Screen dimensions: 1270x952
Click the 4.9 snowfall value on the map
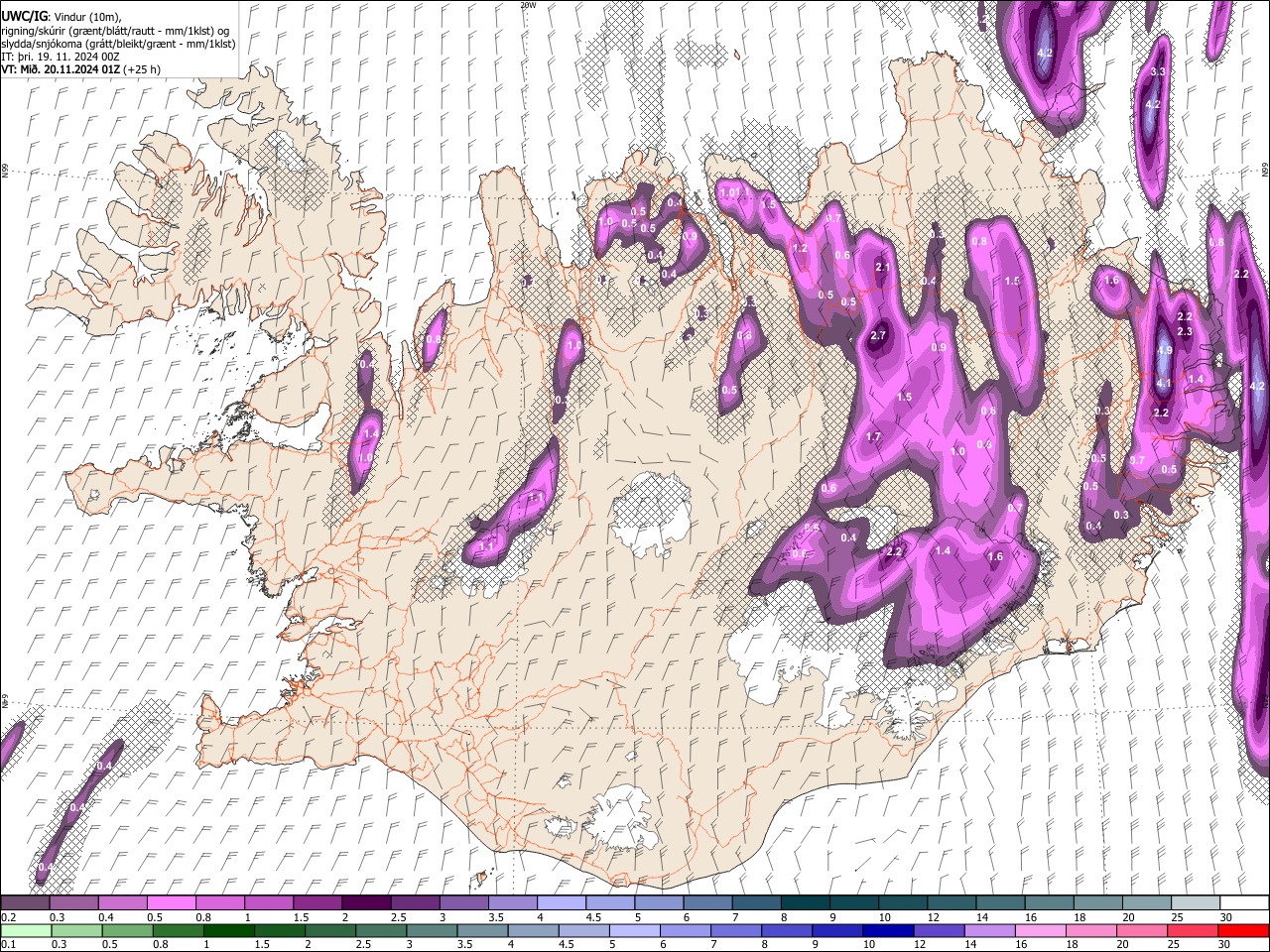[1165, 350]
